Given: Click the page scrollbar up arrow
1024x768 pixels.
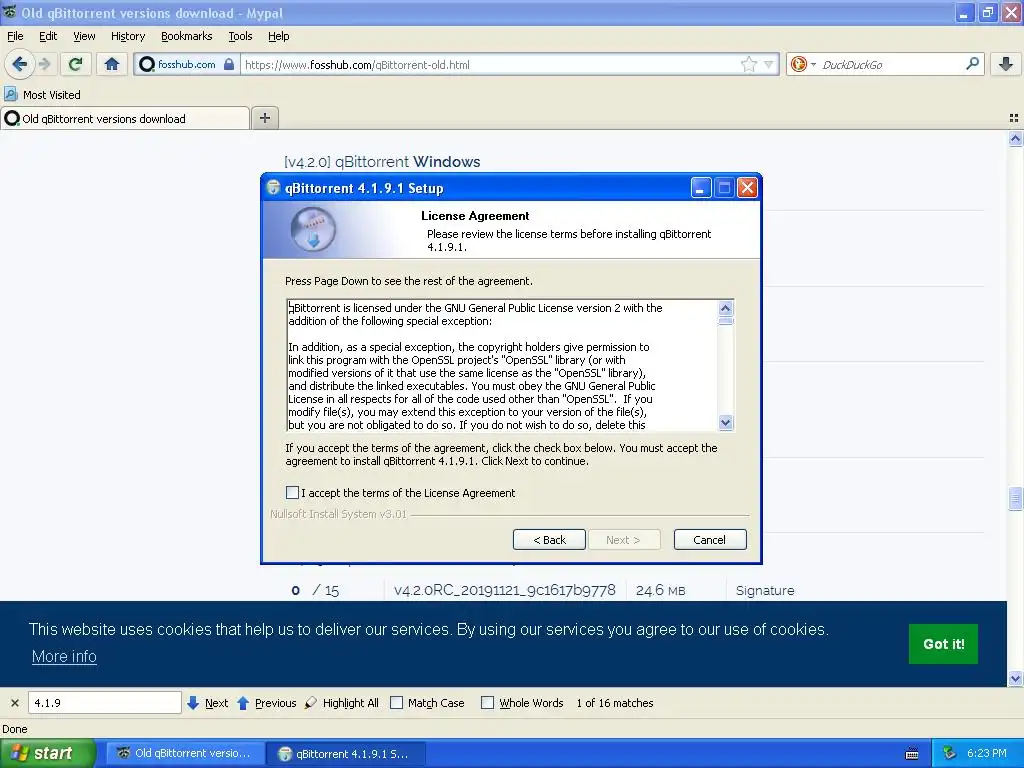Looking at the screenshot, I should 1015,138.
